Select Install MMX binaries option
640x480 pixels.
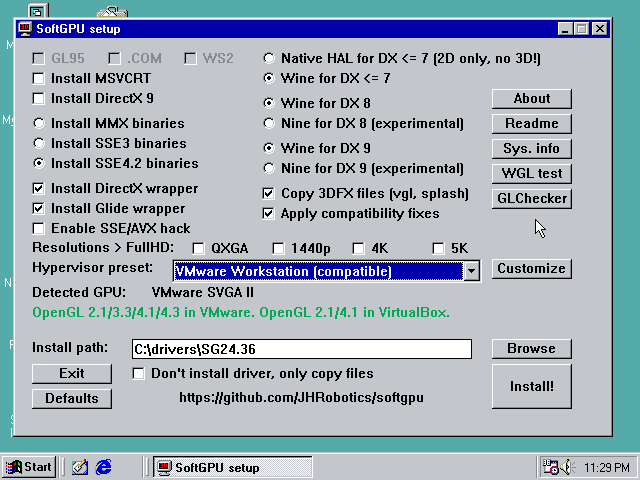39,123
